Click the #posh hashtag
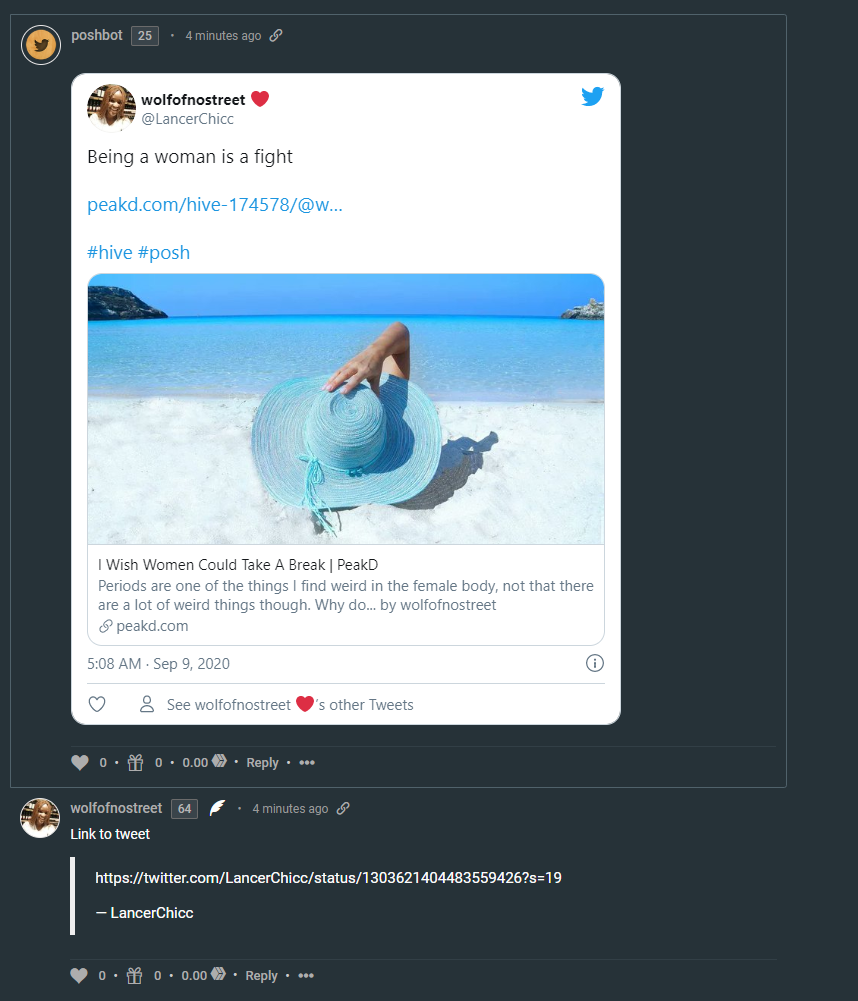This screenshot has width=858, height=1001. pyautogui.click(x=164, y=253)
